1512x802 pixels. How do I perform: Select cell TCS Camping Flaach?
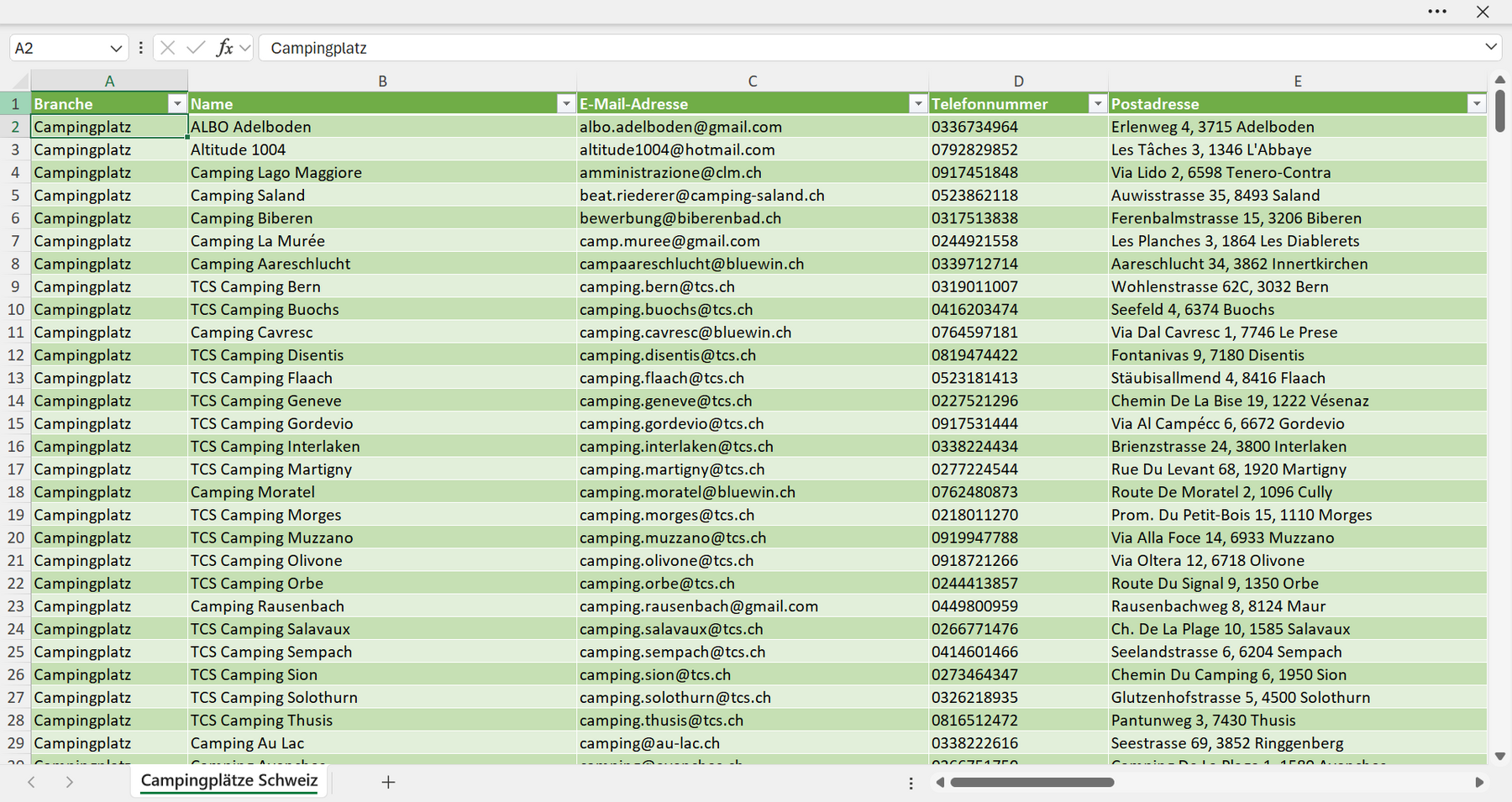click(382, 378)
